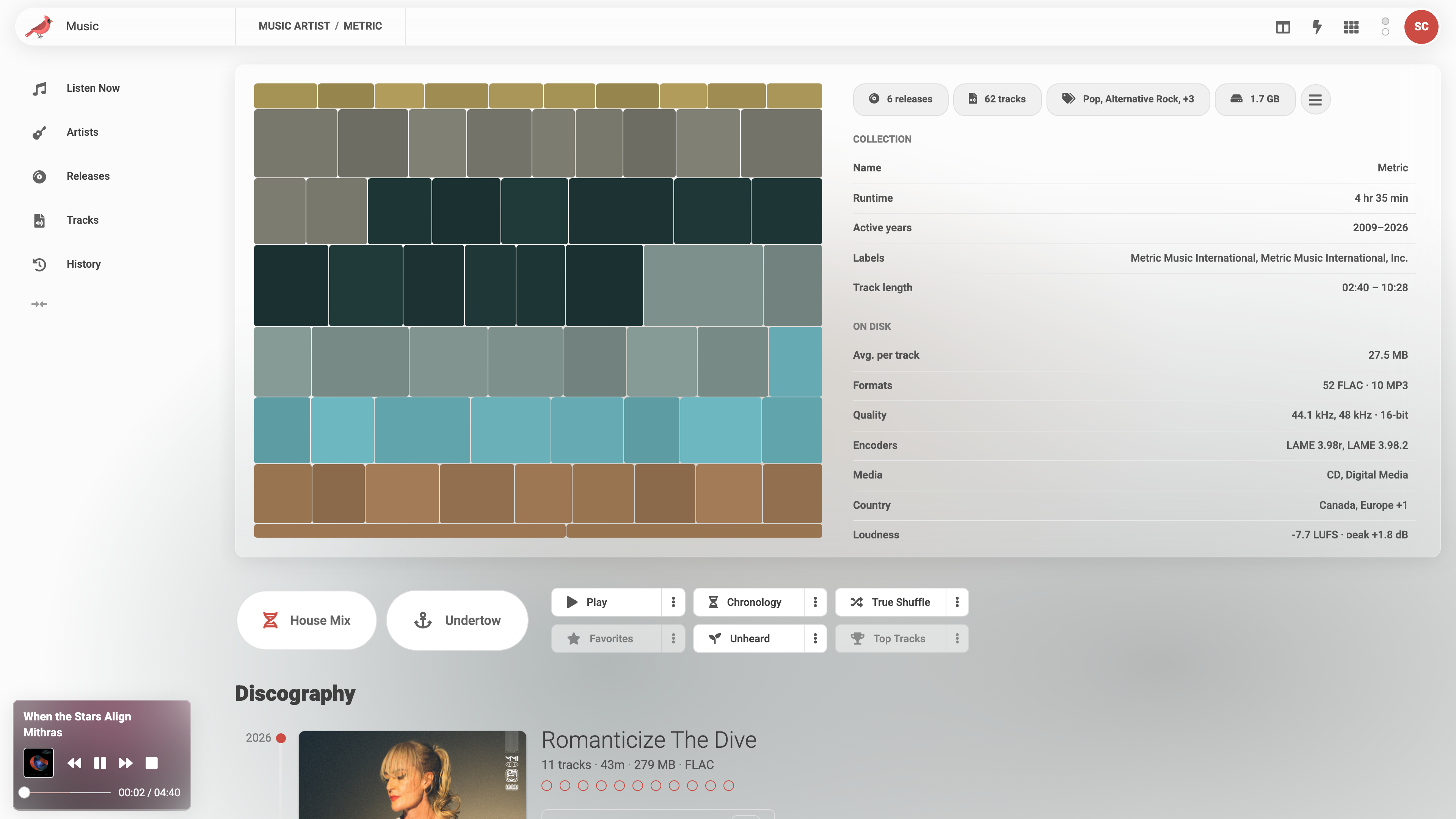The width and height of the screenshot is (1456, 819).
Task: Open the Romanticize The Dive release title
Action: [x=649, y=740]
